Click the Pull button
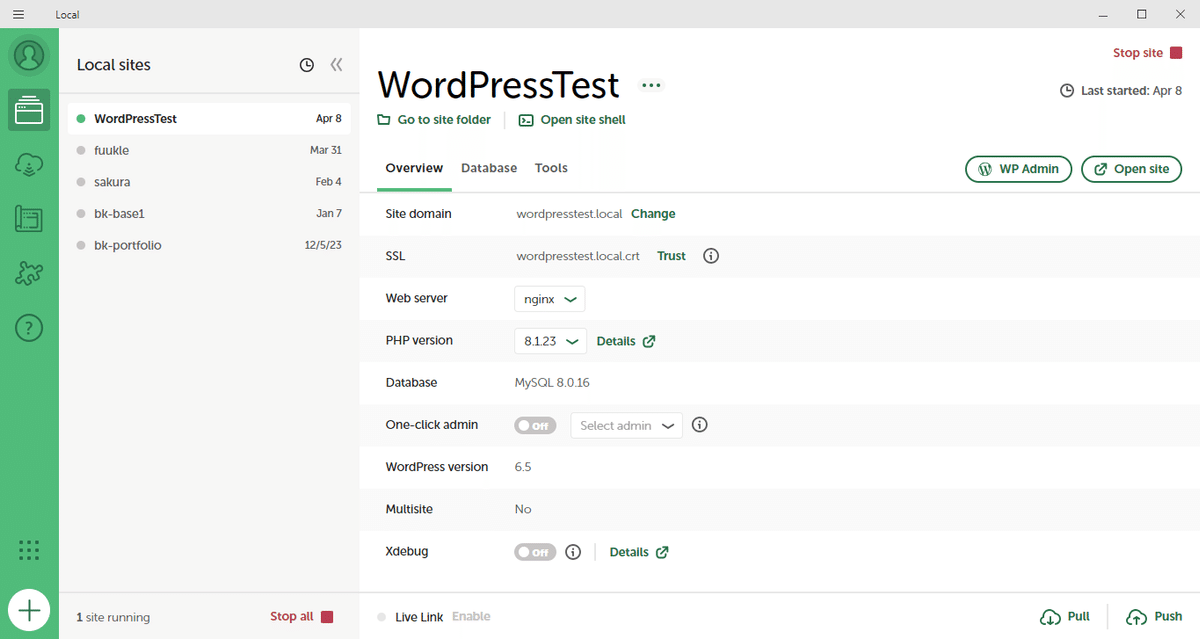 1065,617
